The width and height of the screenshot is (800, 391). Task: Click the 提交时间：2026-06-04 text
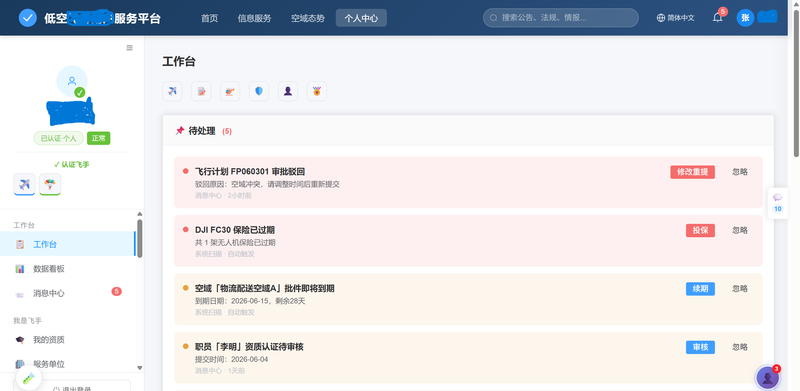click(231, 359)
